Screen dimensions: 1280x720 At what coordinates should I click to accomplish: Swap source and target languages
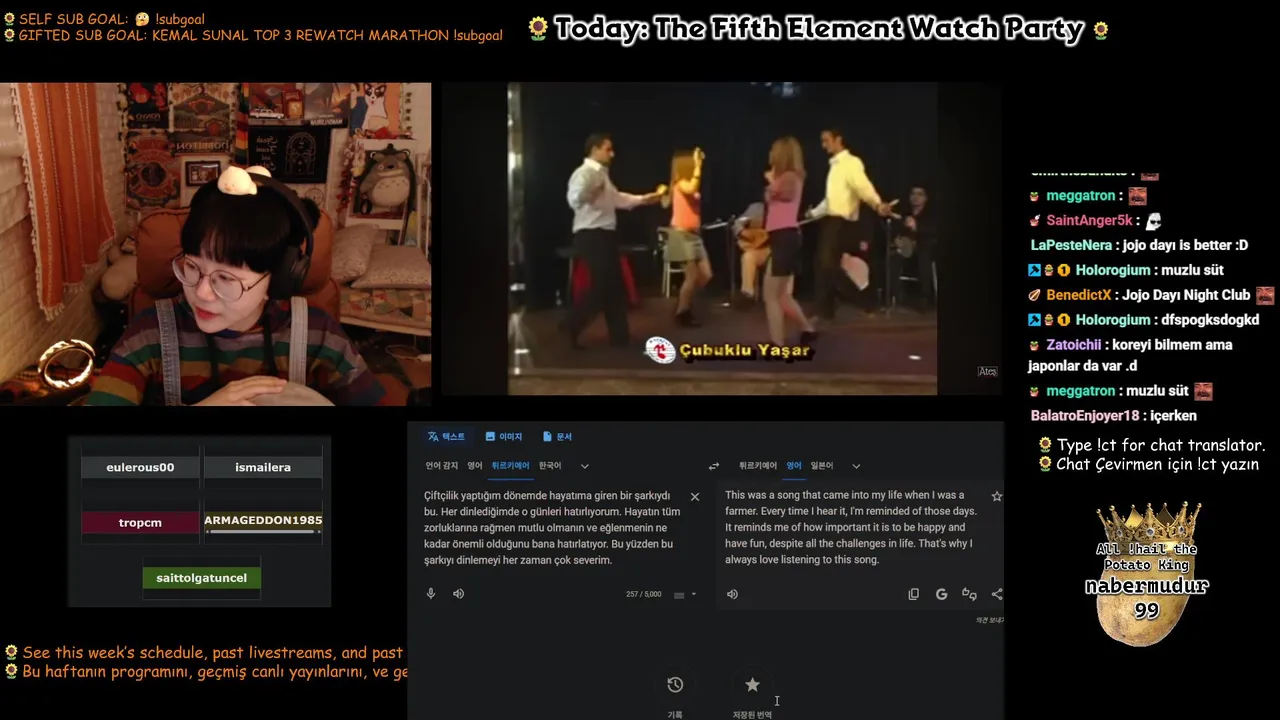[714, 466]
